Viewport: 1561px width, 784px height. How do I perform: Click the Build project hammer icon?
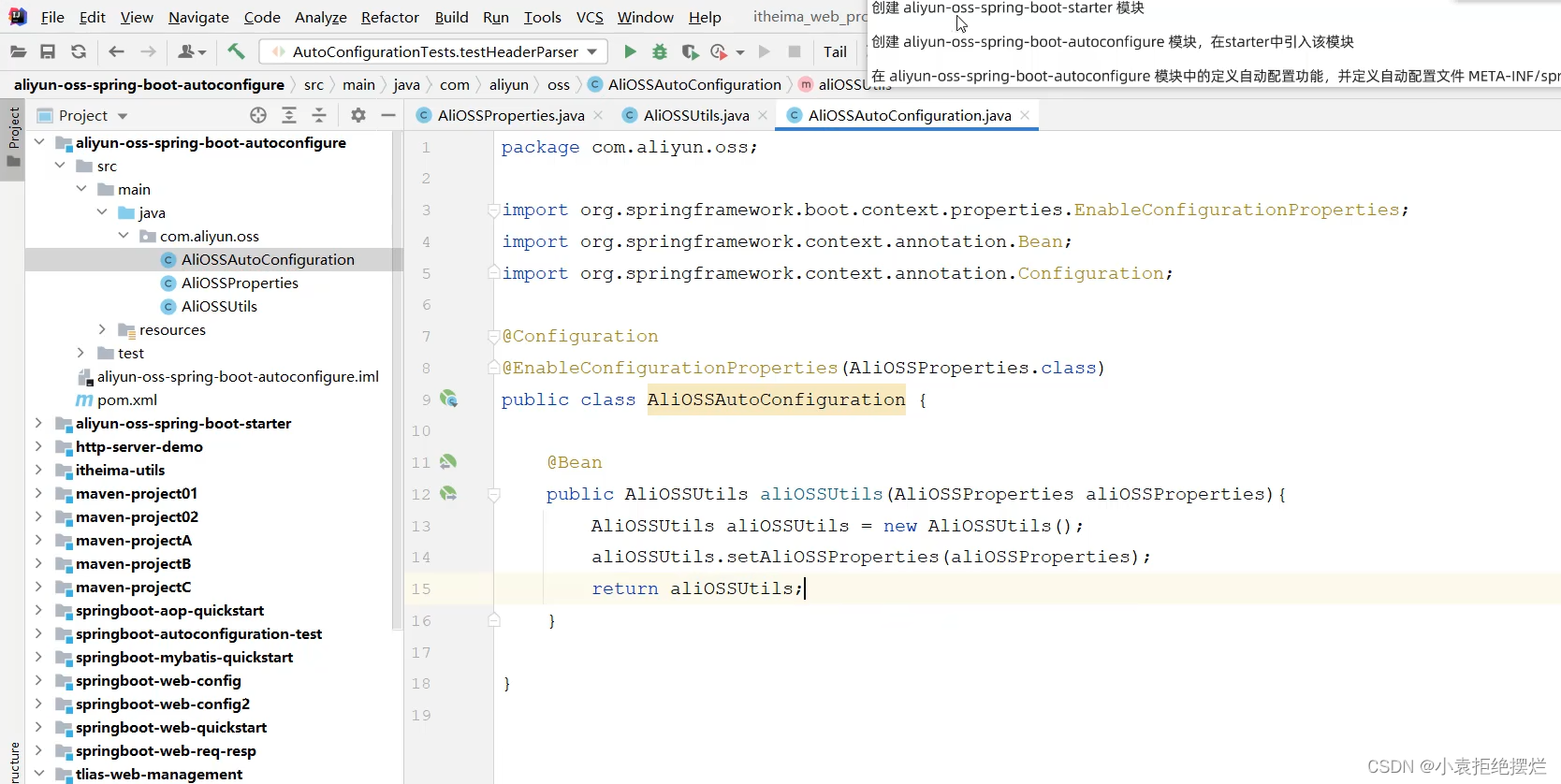coord(236,51)
